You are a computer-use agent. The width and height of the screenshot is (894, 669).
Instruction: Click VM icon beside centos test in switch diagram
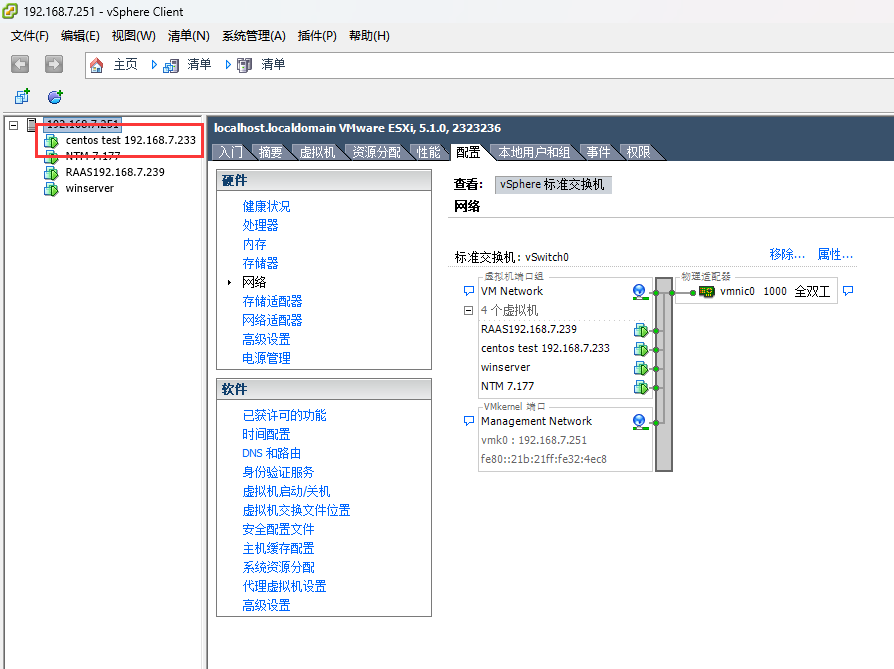(x=641, y=349)
